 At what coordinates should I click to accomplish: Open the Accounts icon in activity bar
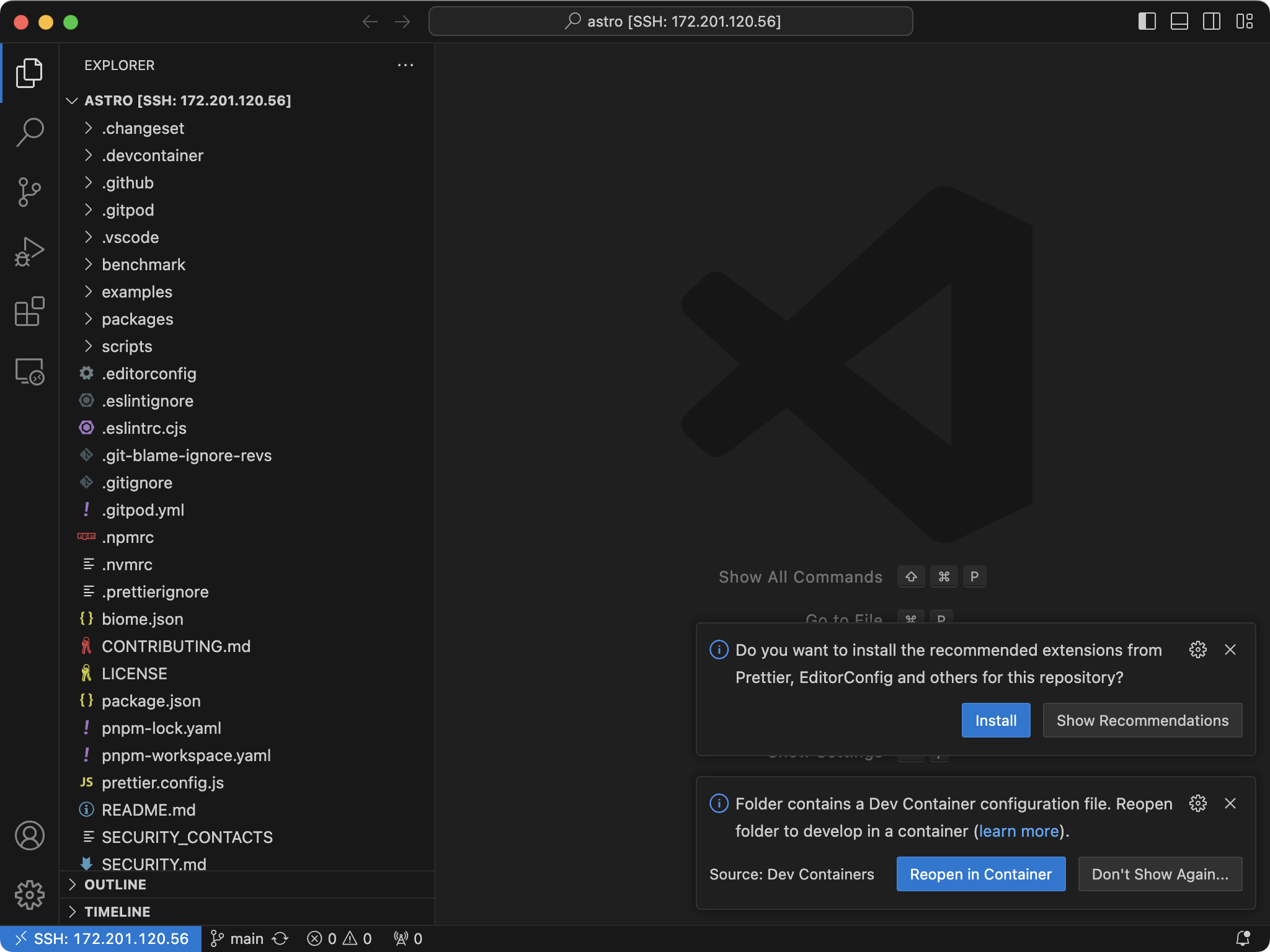point(29,835)
